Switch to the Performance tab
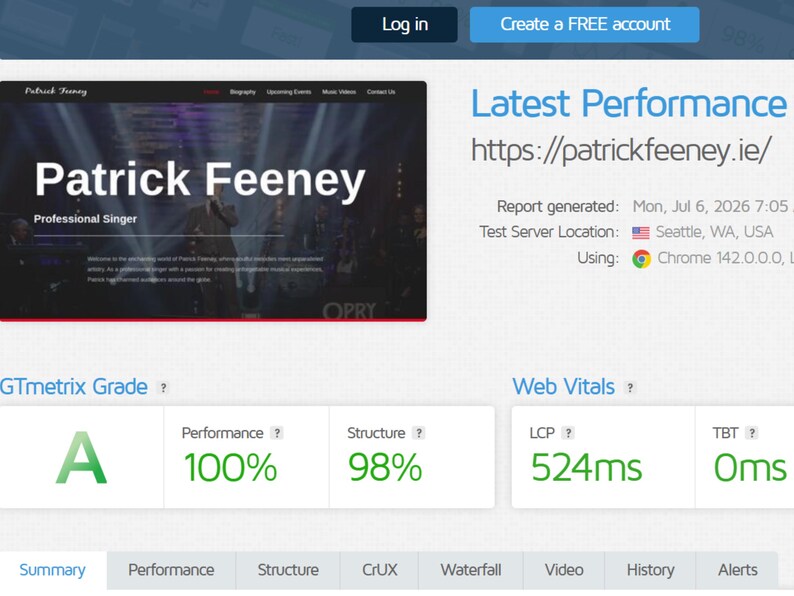Viewport: 794px width, 596px height. pyautogui.click(x=171, y=570)
